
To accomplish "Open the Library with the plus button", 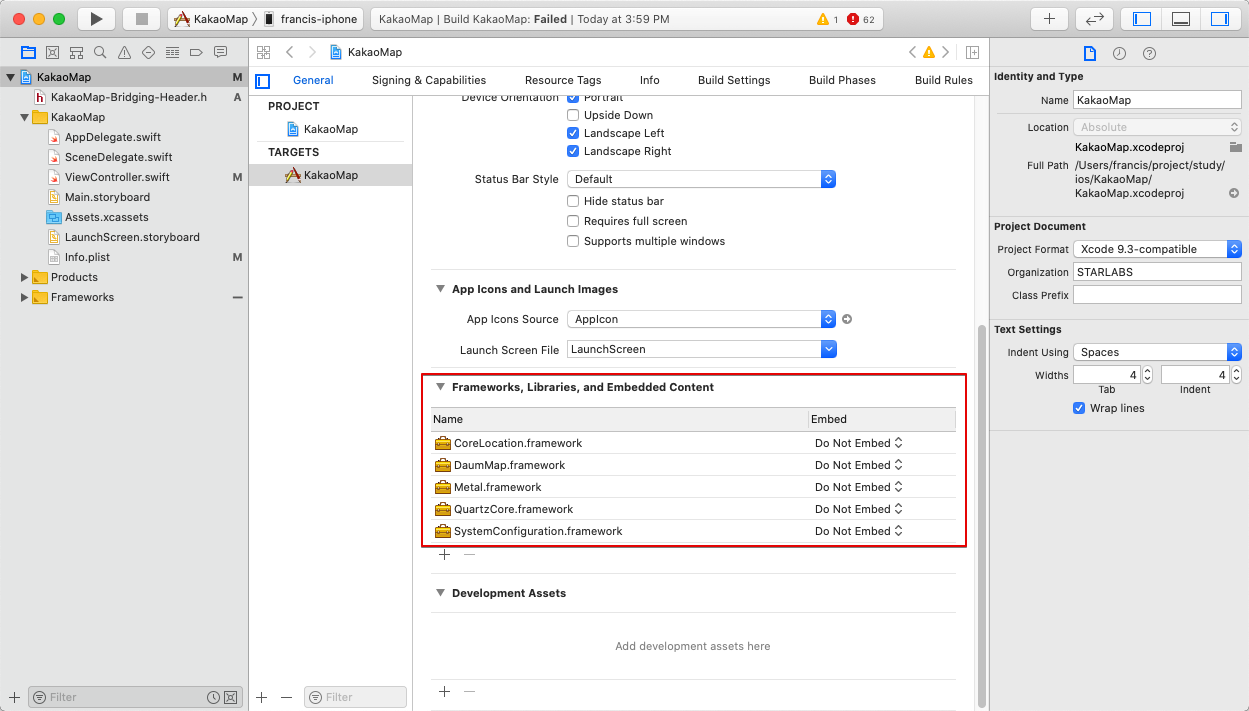I will point(1049,19).
